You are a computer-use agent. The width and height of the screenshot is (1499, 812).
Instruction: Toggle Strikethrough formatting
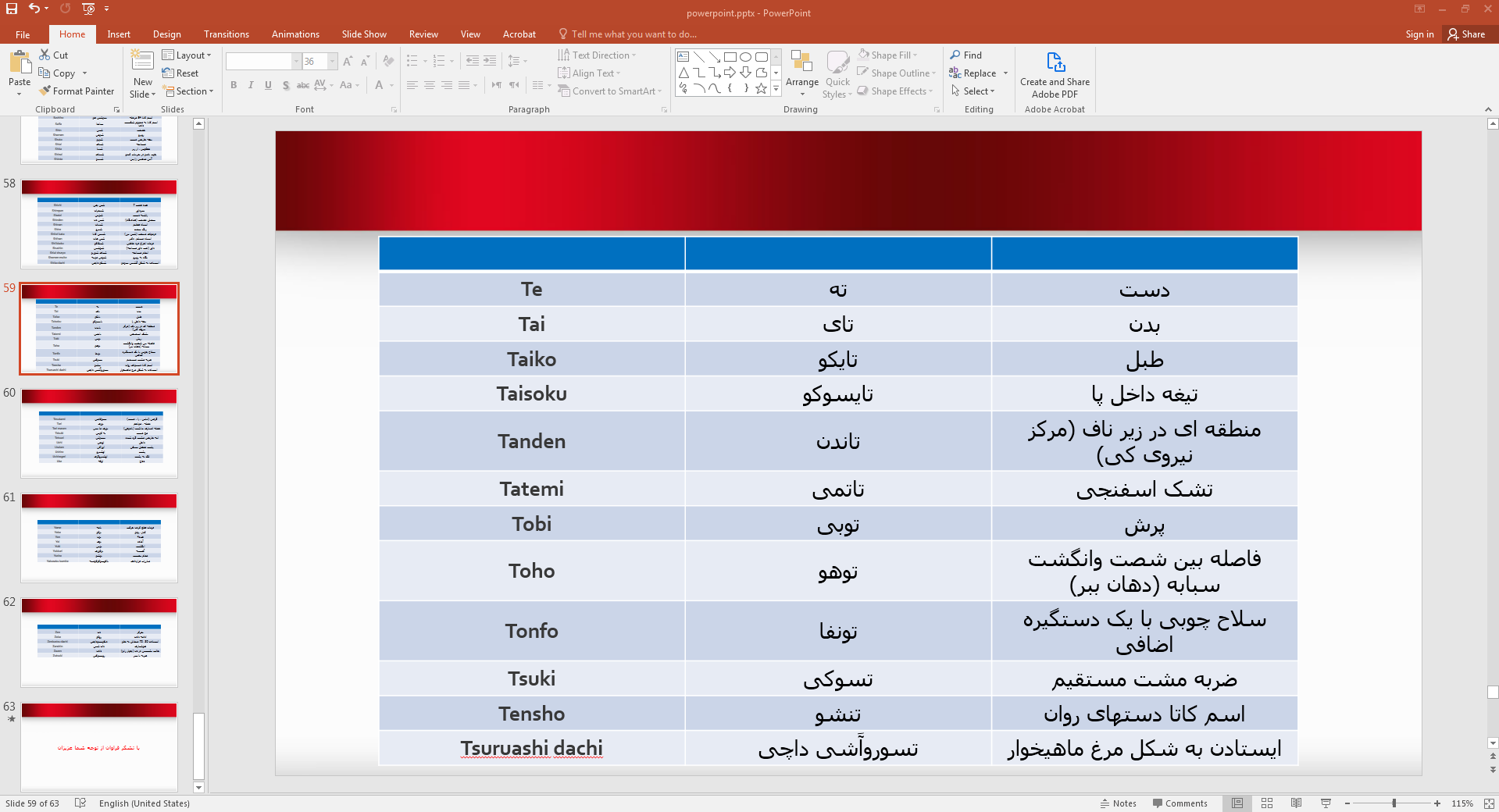[x=303, y=85]
